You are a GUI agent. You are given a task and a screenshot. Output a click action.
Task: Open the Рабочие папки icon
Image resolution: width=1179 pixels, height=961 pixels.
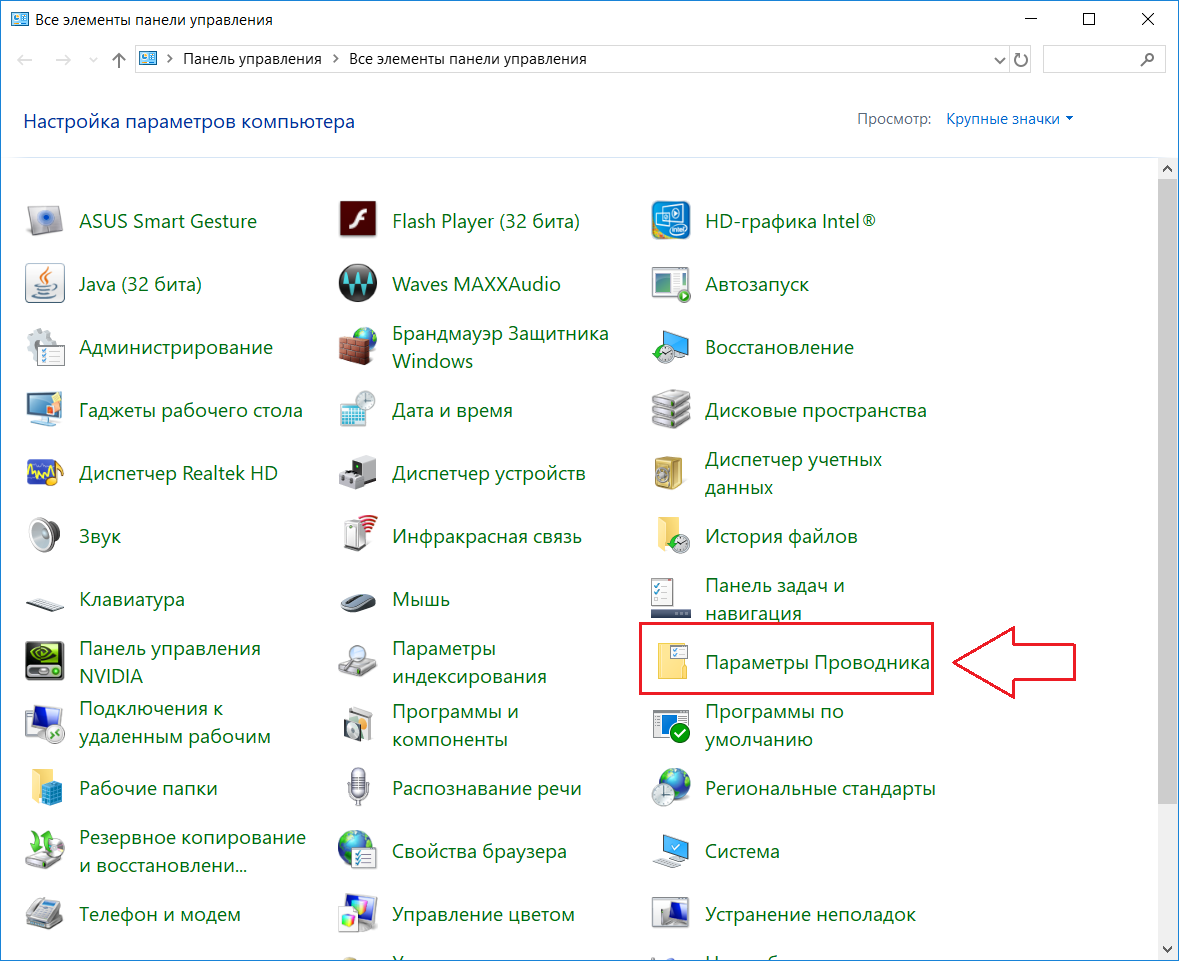click(45, 788)
